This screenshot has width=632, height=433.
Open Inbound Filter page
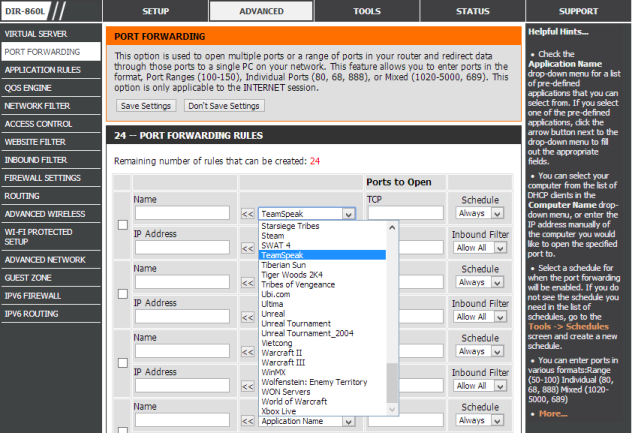tap(50, 160)
